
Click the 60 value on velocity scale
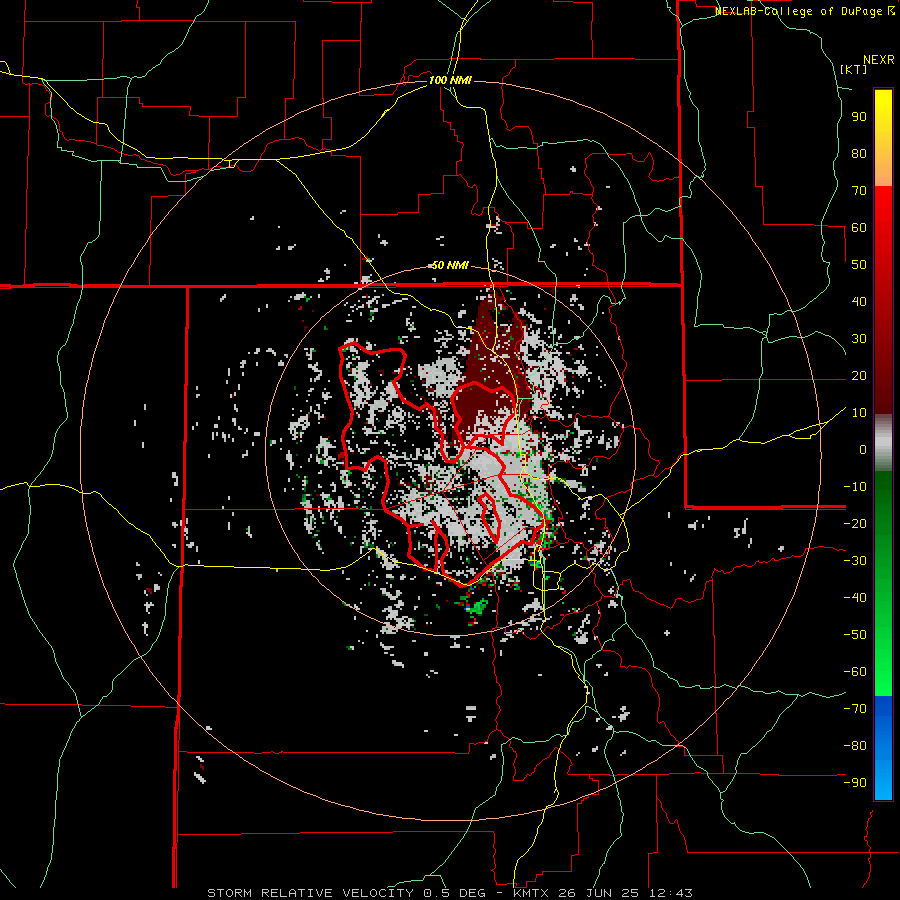click(859, 228)
